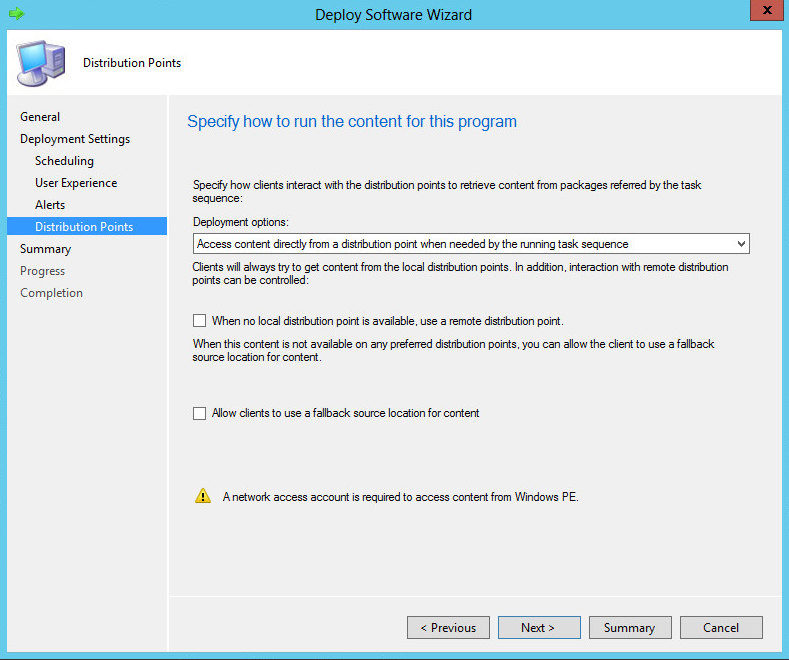The image size is (789, 660).
Task: Cancel the Deploy Software Wizard
Action: [x=721, y=628]
